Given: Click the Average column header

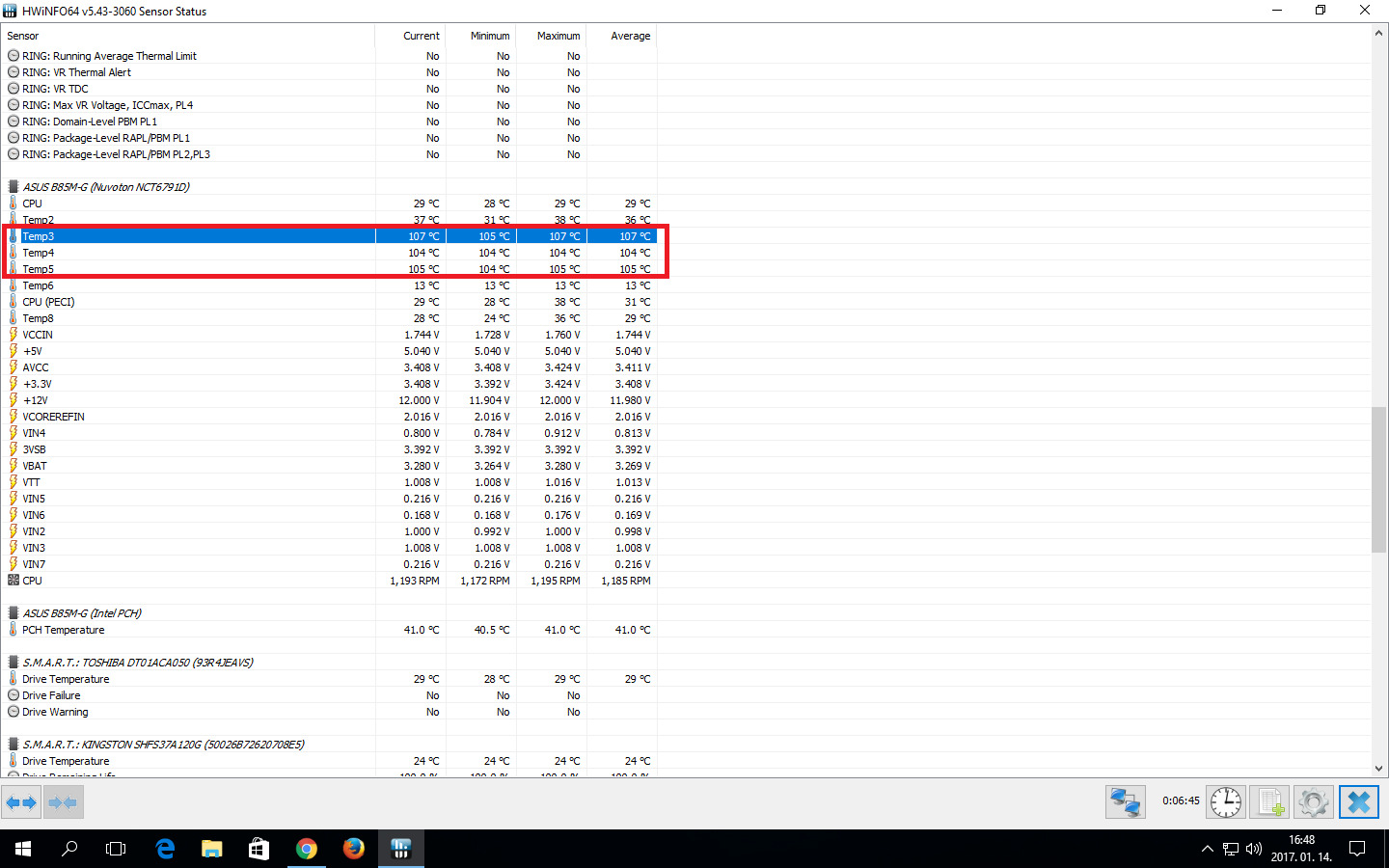Looking at the screenshot, I should pos(621,36).
